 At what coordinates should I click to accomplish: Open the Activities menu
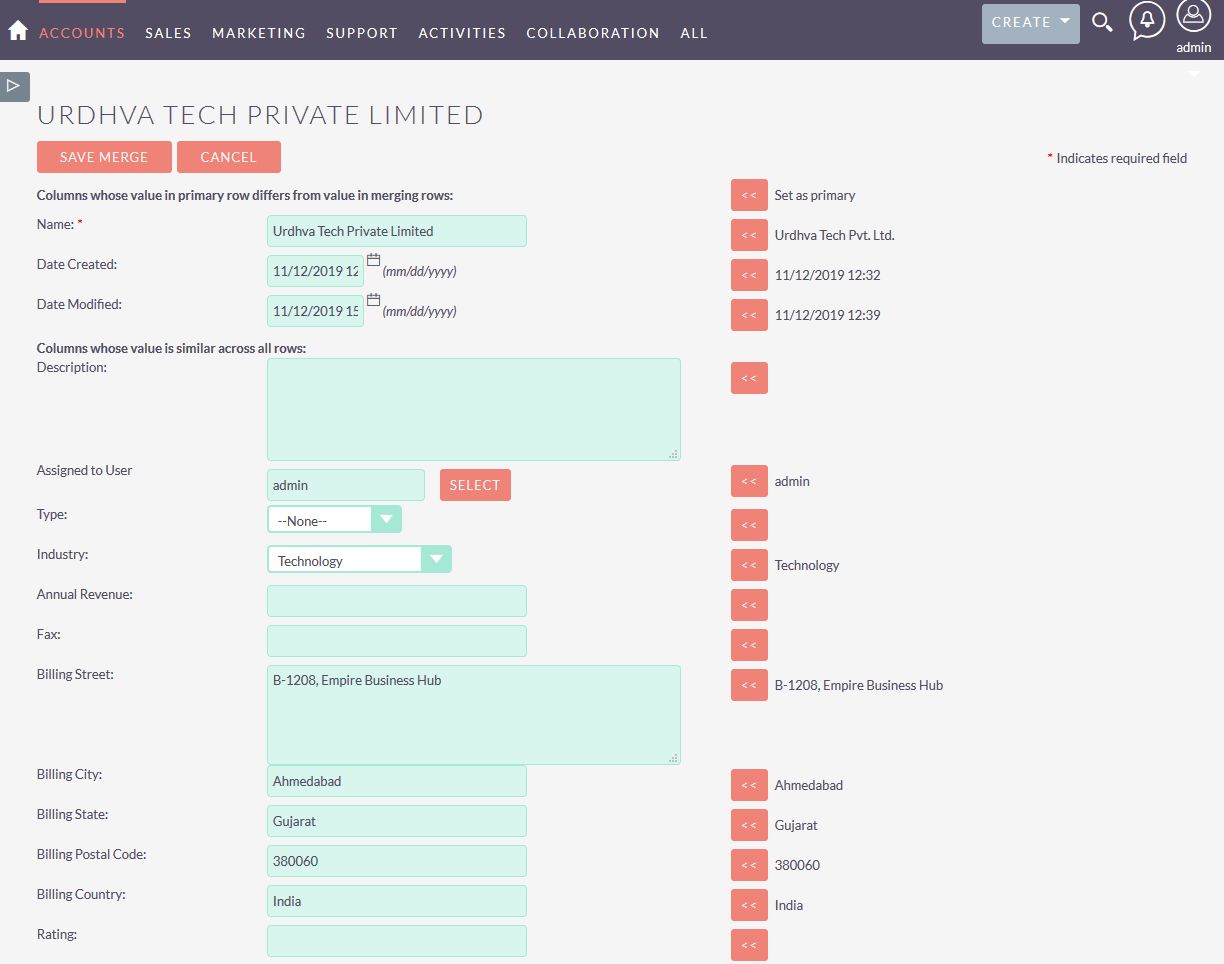(x=462, y=33)
